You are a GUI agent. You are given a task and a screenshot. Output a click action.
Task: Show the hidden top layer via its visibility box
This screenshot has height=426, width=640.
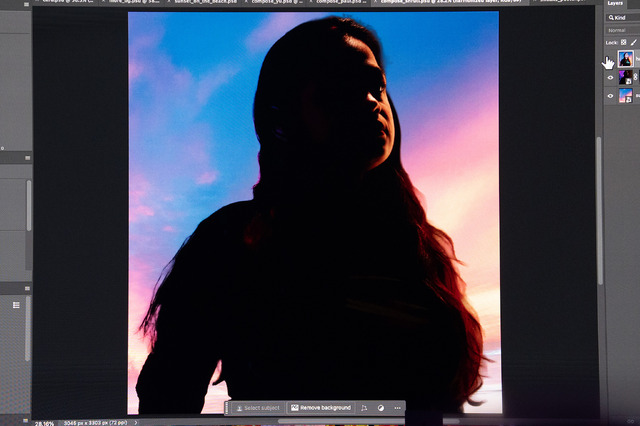tap(610, 59)
